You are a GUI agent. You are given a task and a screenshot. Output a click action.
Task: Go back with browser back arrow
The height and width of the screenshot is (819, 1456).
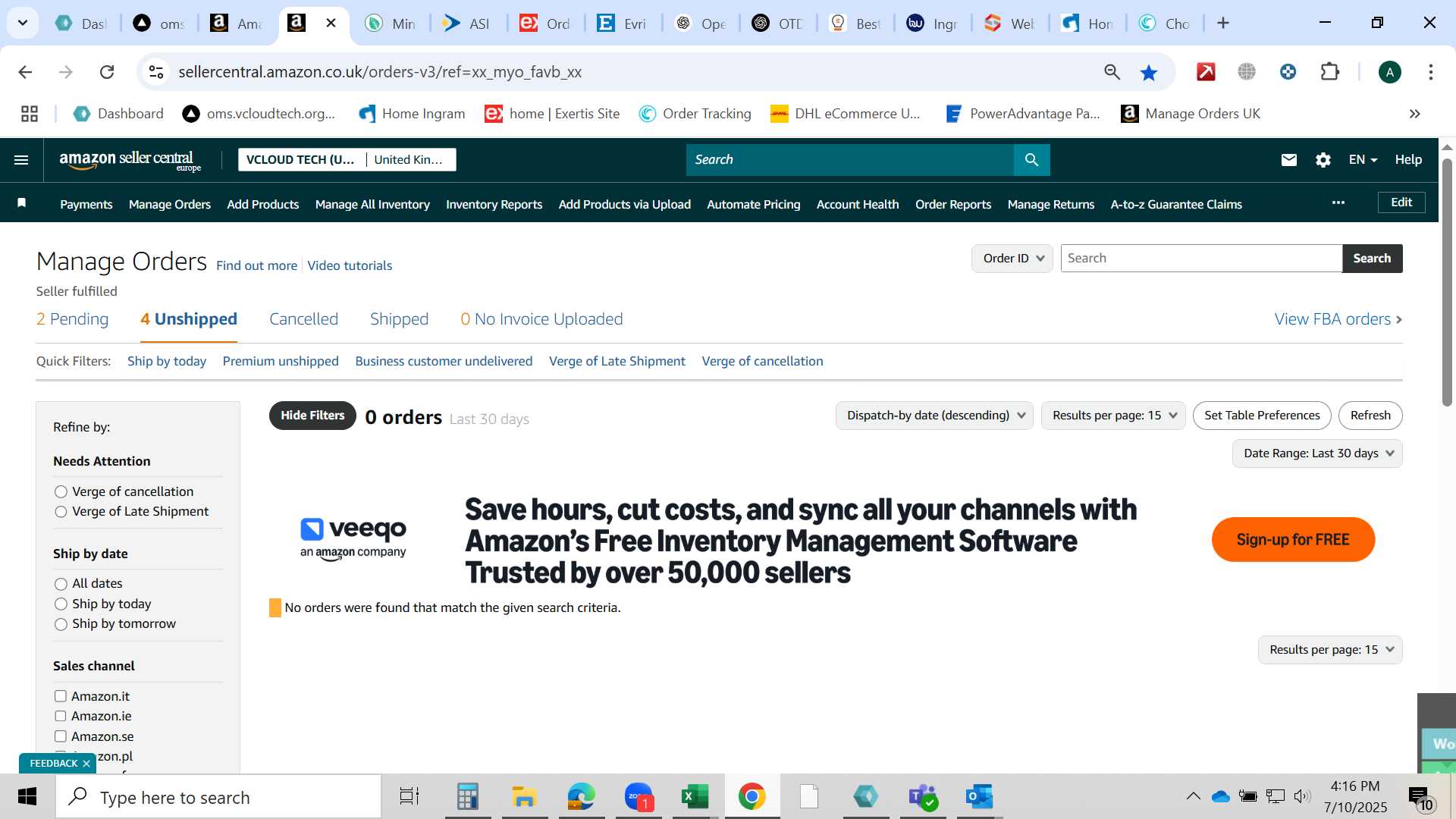click(25, 72)
